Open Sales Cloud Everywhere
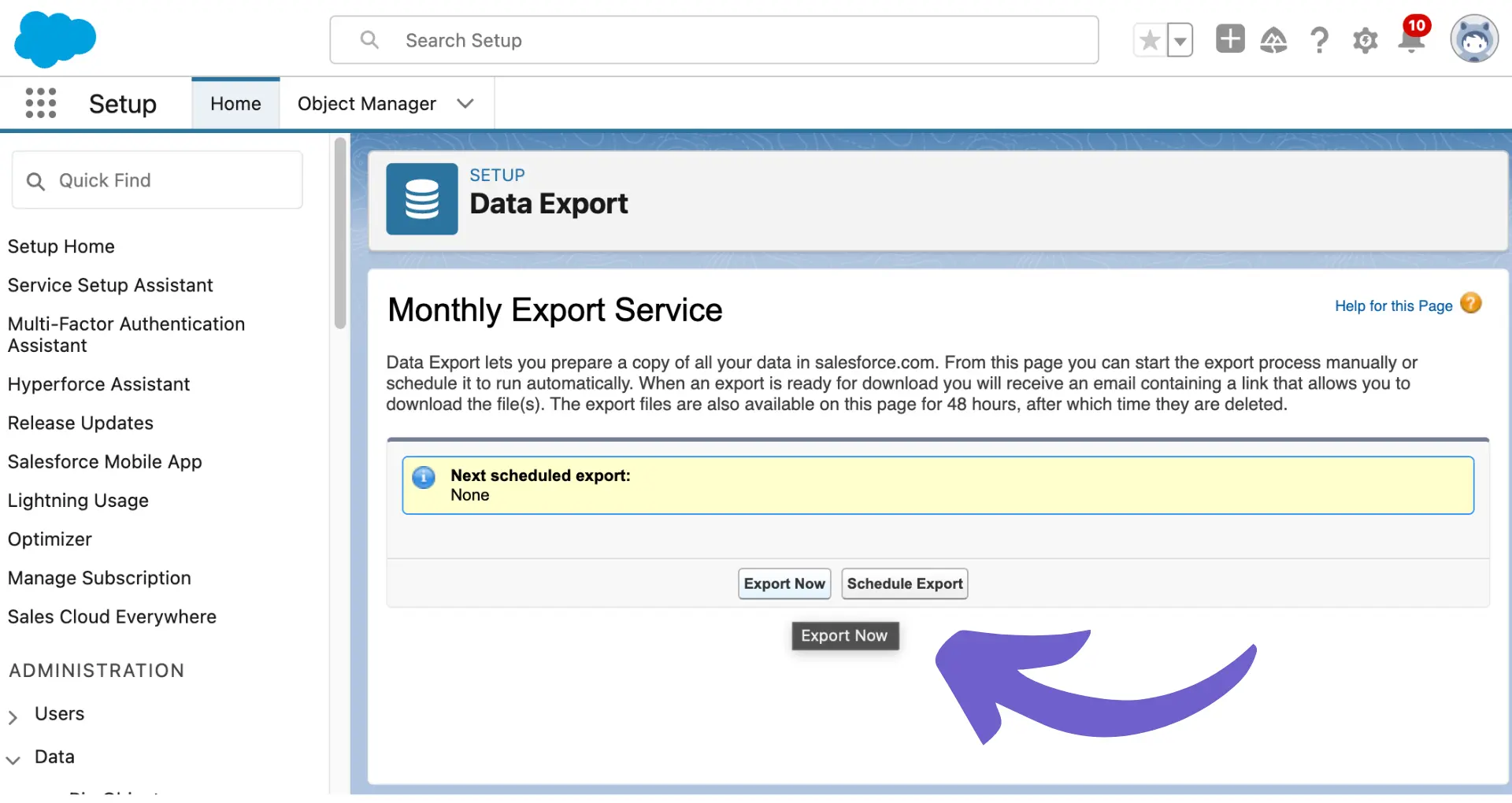The width and height of the screenshot is (1512, 803). click(x=112, y=616)
